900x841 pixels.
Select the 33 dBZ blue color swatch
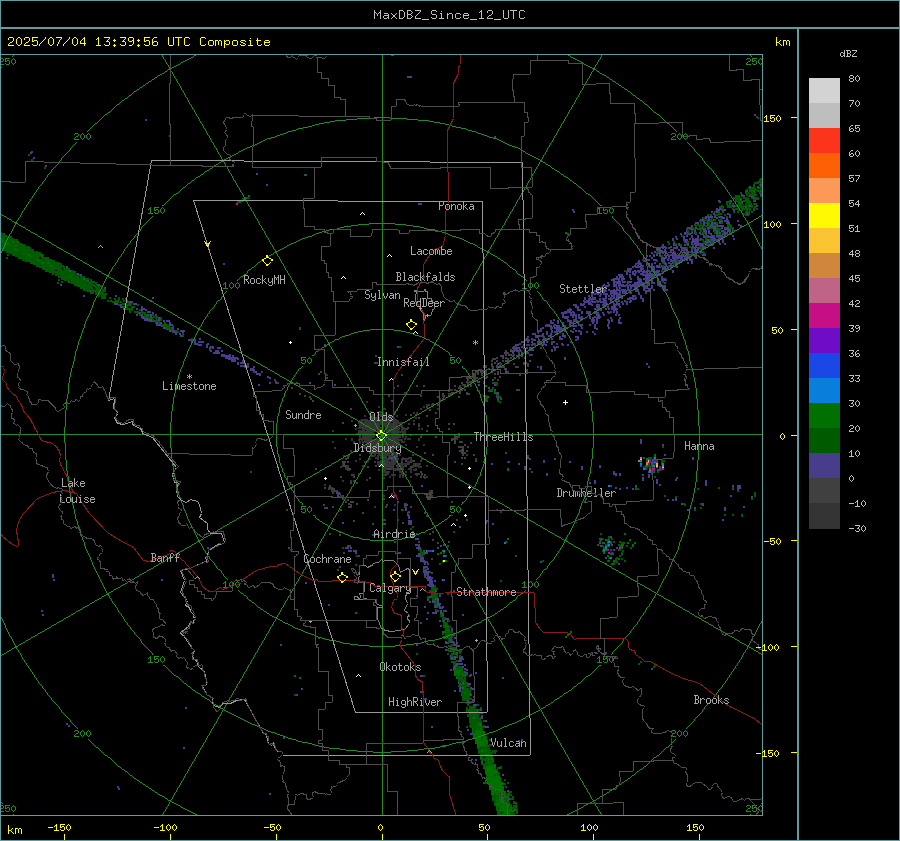(x=824, y=366)
